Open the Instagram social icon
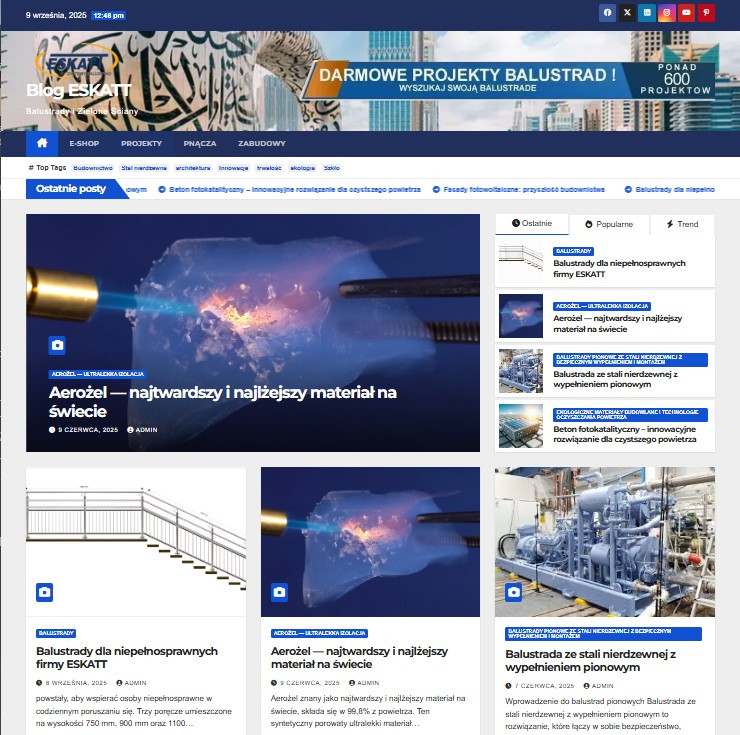 666,13
